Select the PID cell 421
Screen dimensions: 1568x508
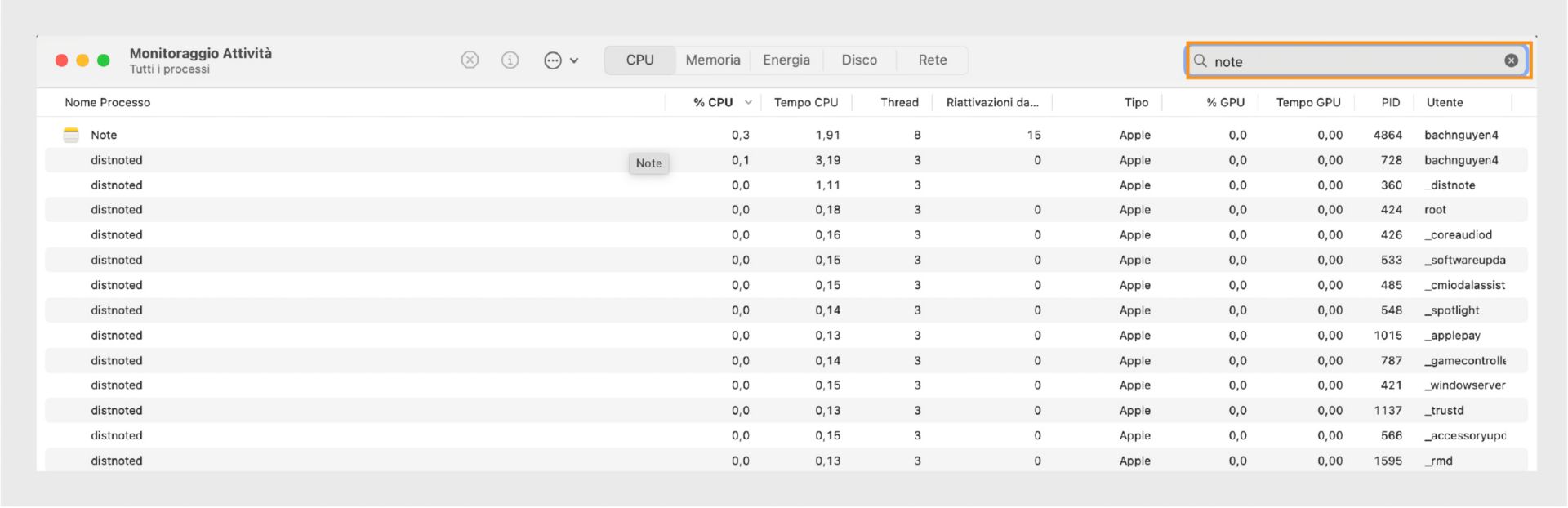click(1392, 385)
